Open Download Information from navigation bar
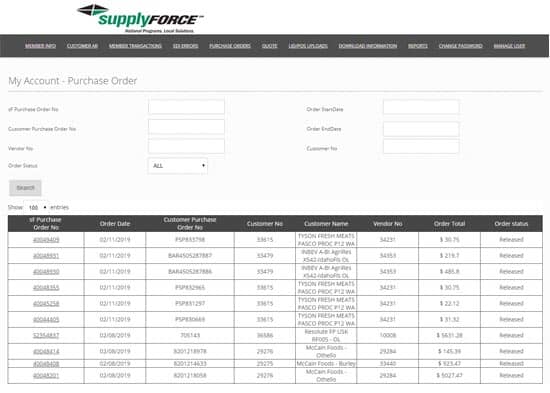This screenshot has width=550, height=393. coord(368,46)
